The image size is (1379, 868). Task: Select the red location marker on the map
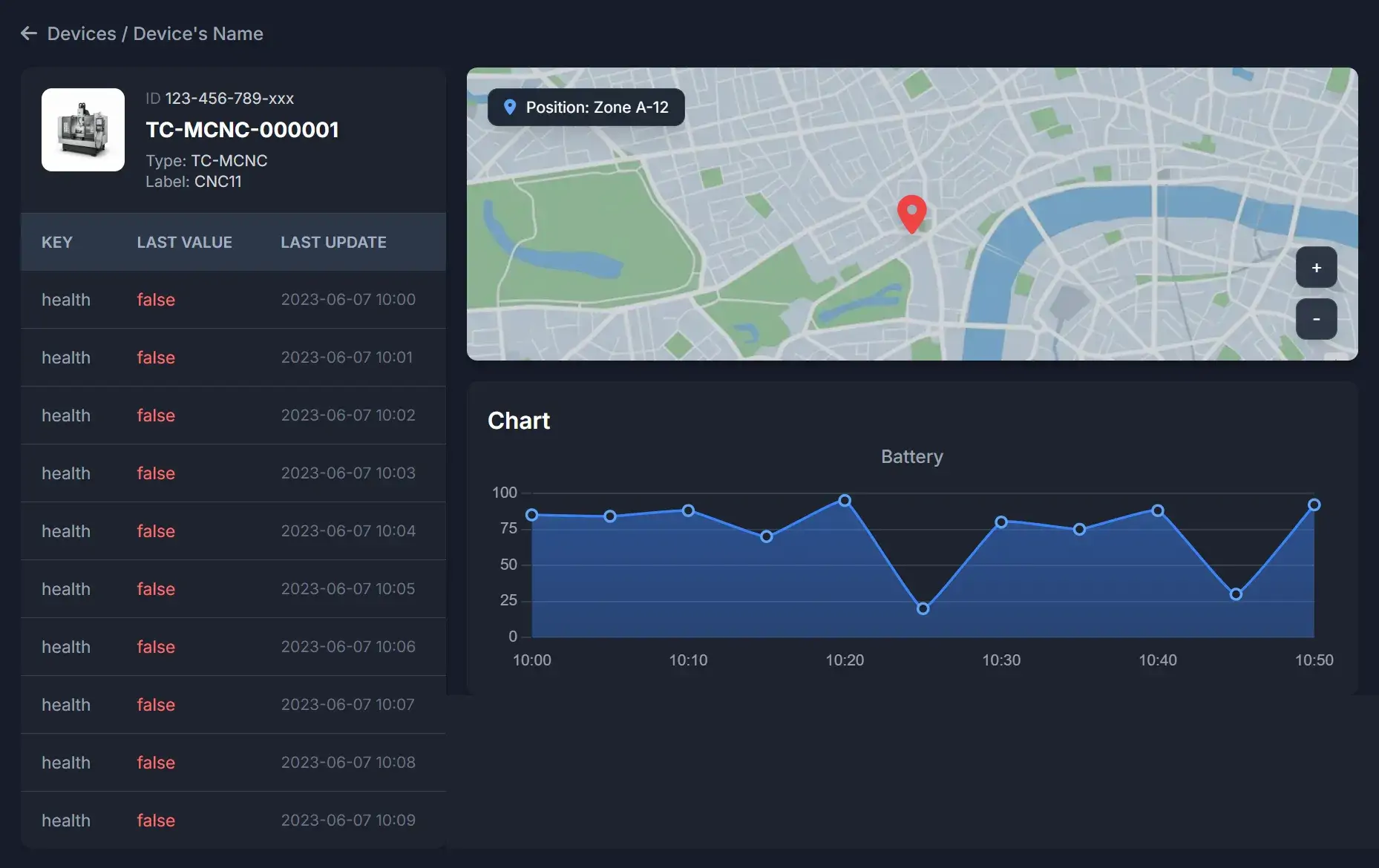coord(911,214)
